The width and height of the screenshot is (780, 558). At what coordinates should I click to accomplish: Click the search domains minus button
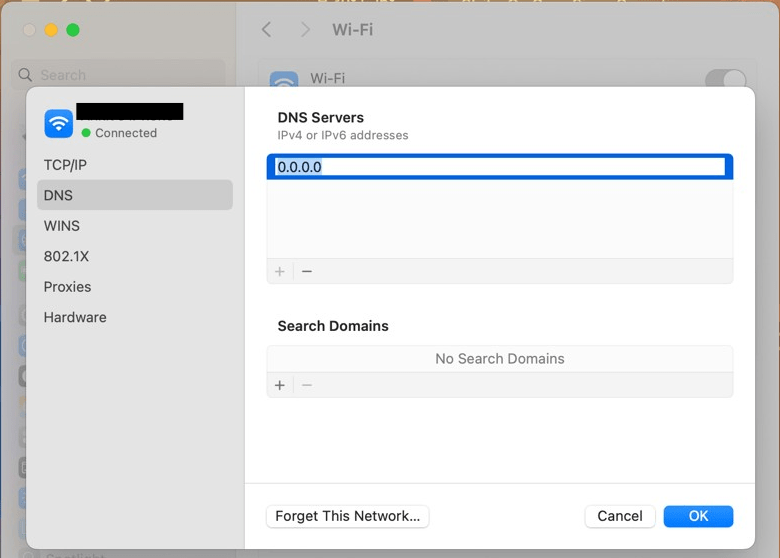[307, 385]
